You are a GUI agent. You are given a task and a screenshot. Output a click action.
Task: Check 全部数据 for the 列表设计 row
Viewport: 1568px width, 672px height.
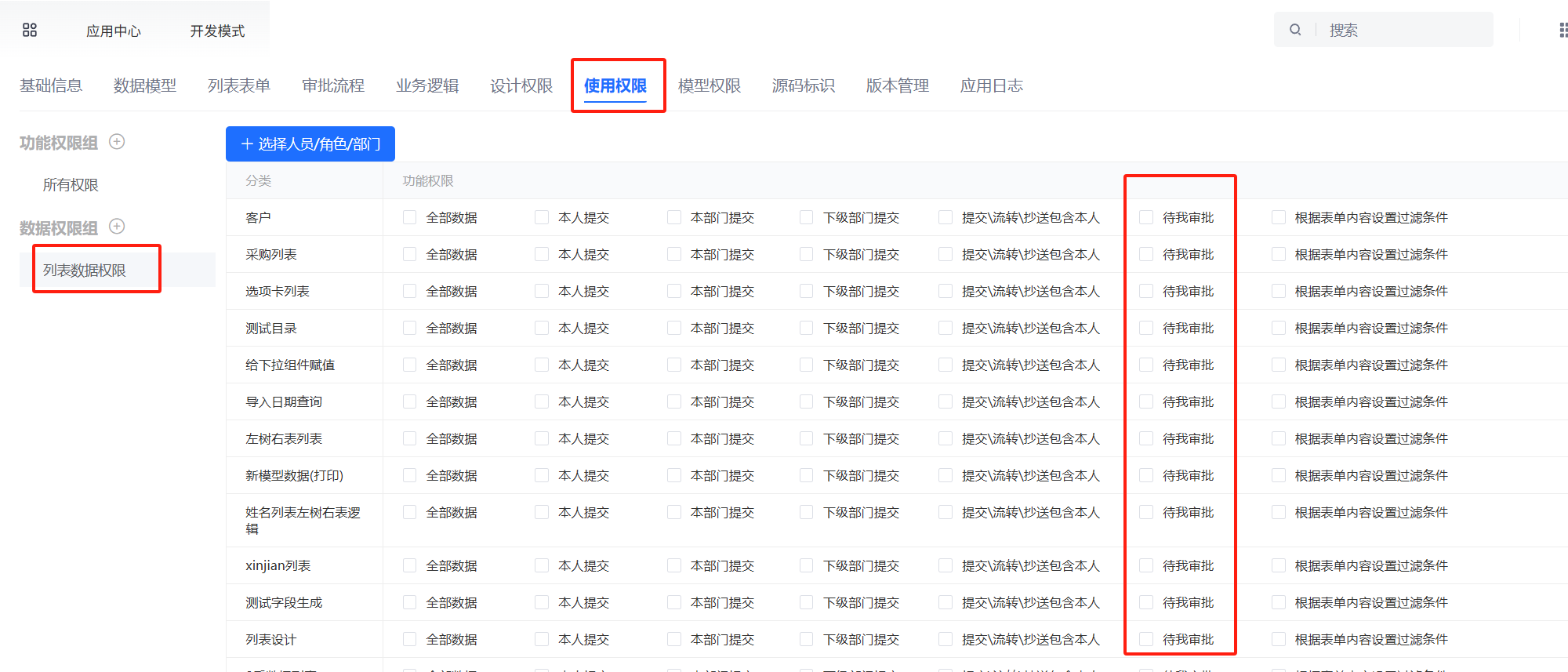coord(409,639)
